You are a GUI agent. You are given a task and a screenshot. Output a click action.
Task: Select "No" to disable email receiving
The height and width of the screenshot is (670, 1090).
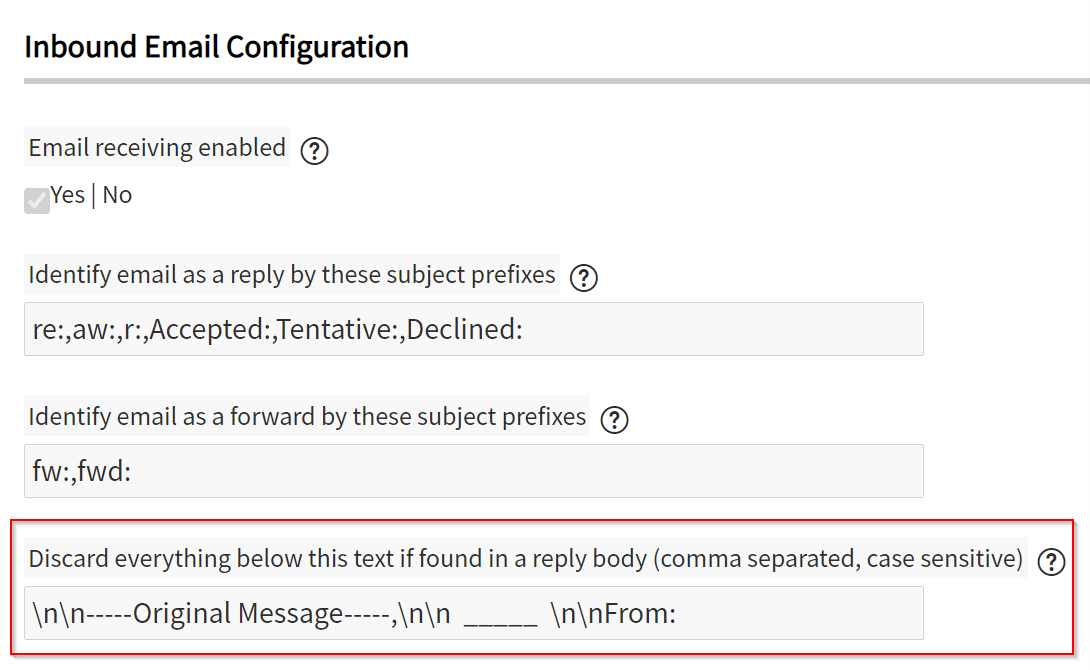click(117, 195)
